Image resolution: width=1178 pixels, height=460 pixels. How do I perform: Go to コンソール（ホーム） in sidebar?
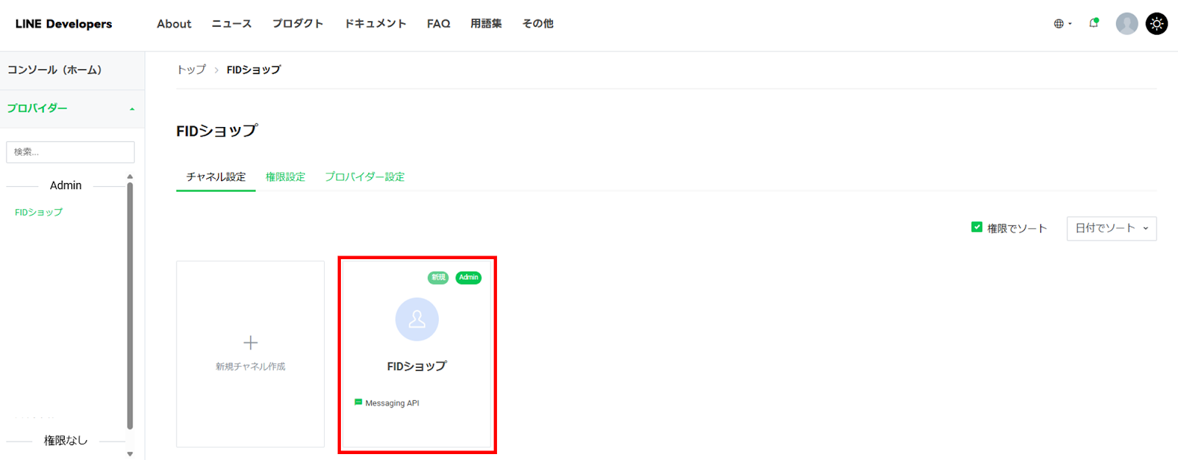coord(54,70)
